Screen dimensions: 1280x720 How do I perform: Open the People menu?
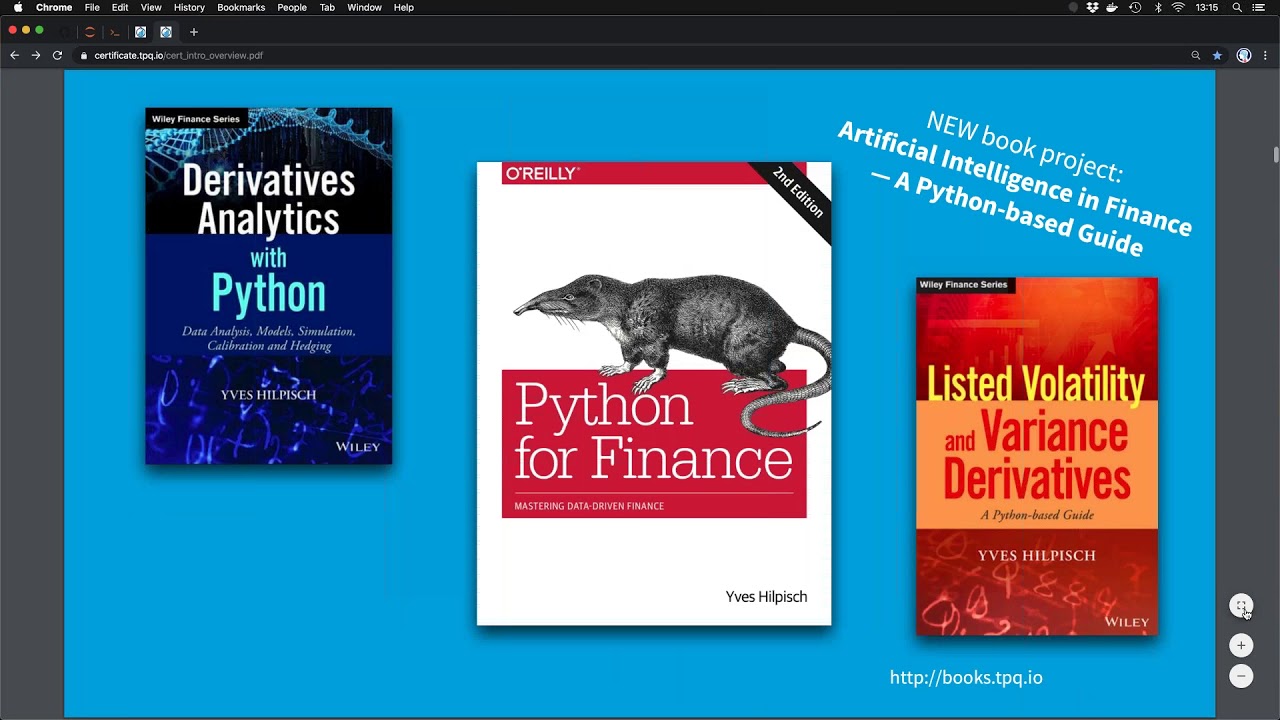pyautogui.click(x=292, y=7)
